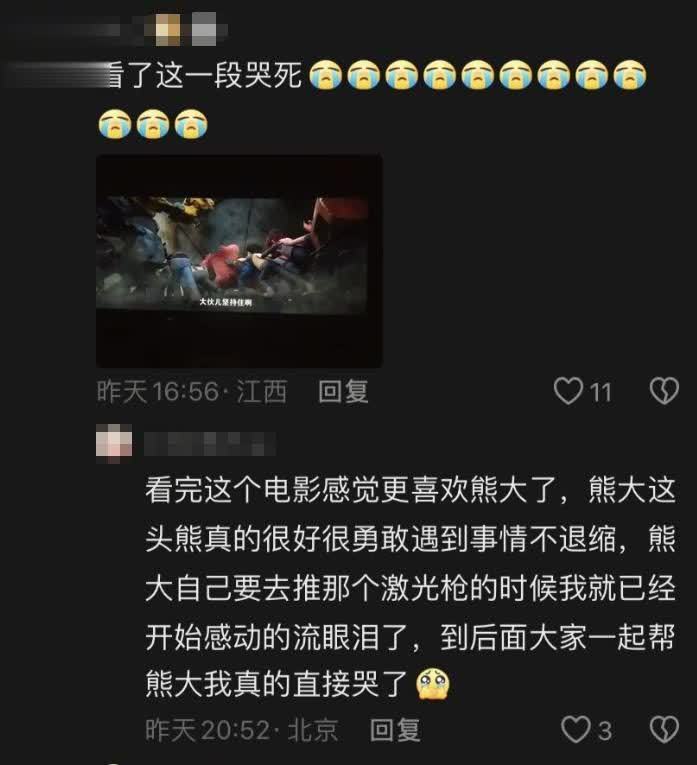697x765 pixels.
Task: Tap the first crying emoji after 哭死
Action: tap(326, 75)
